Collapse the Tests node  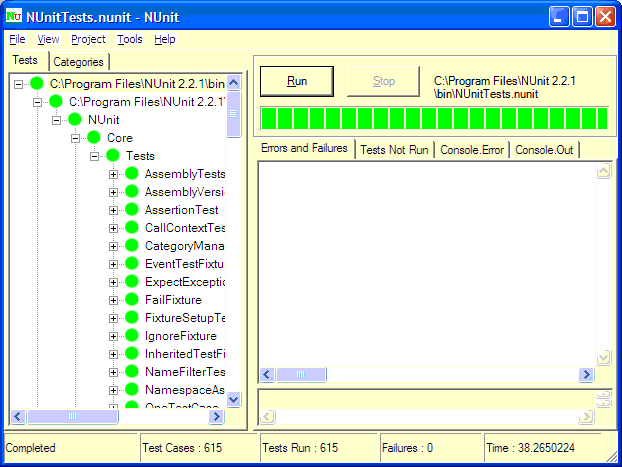pyautogui.click(x=94, y=156)
